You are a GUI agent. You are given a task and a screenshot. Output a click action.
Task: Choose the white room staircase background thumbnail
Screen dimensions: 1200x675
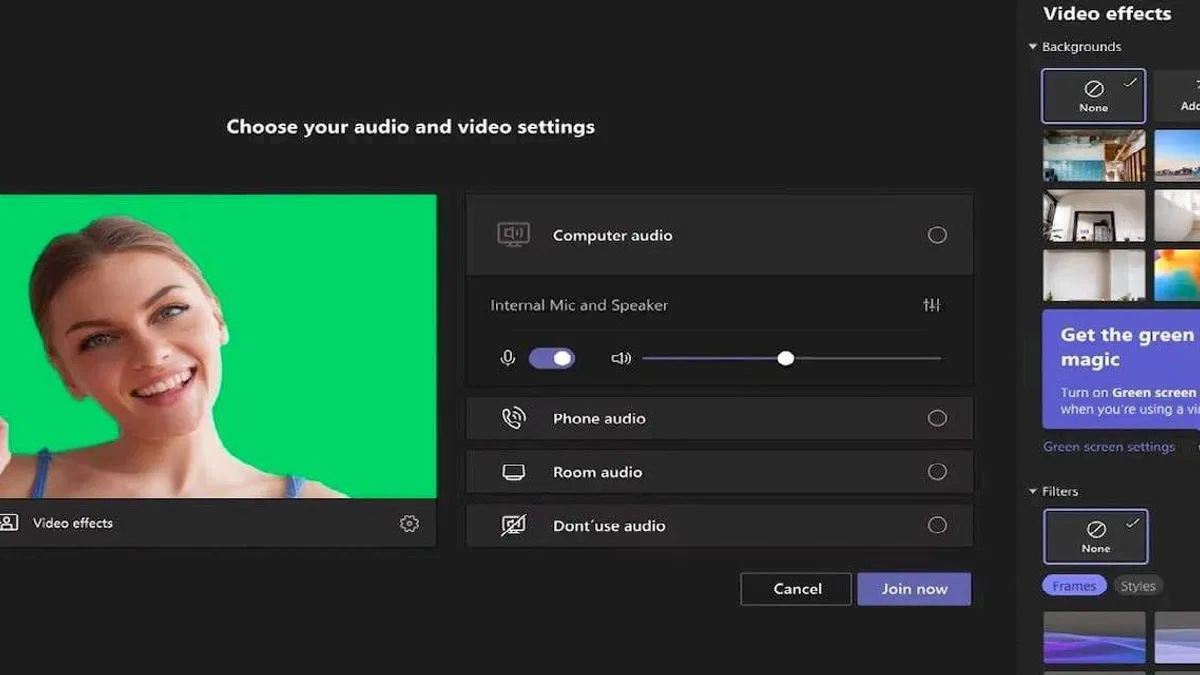(x=1094, y=215)
